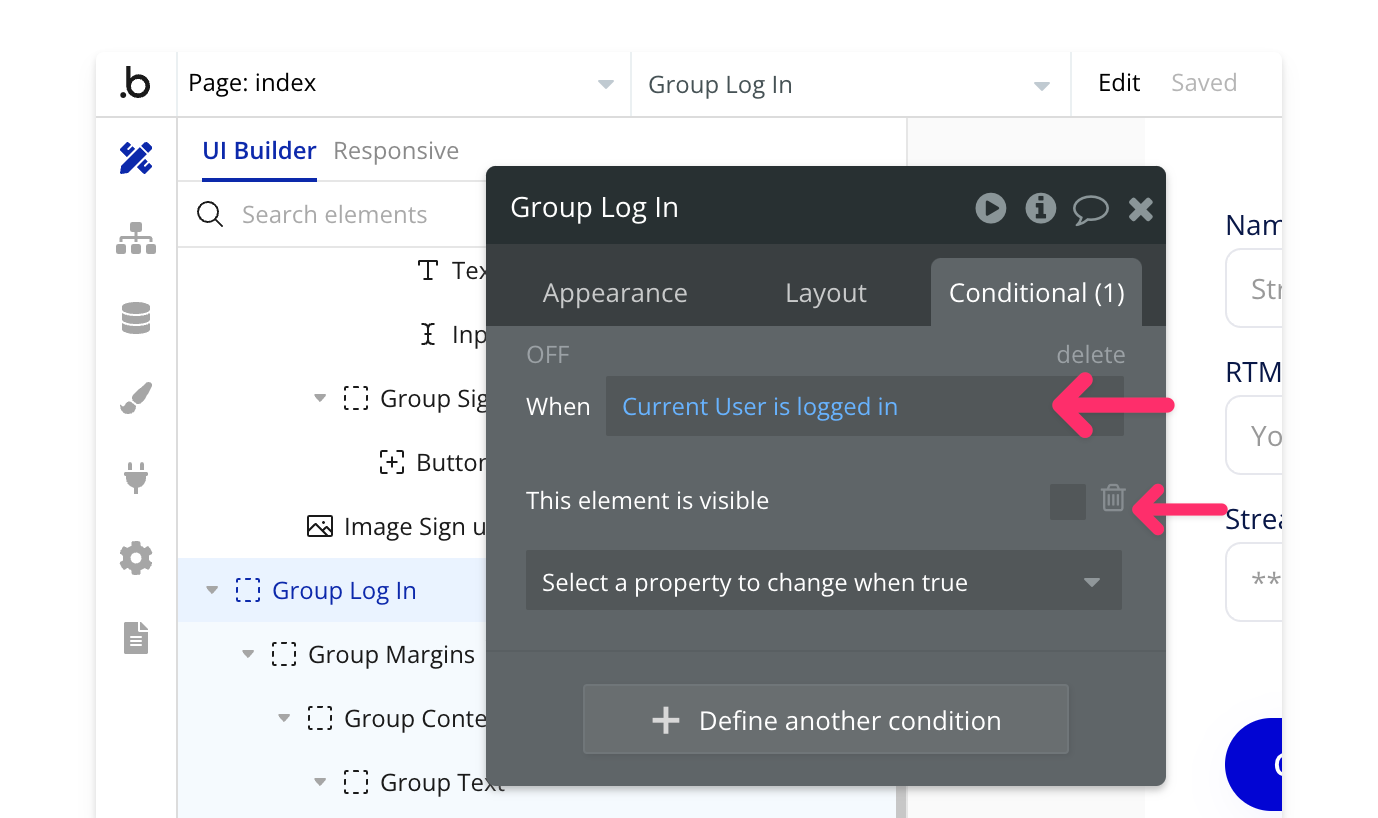The image size is (1378, 818).
Task: Open the comment bubble icon in panel header
Action: pyautogui.click(x=1090, y=209)
